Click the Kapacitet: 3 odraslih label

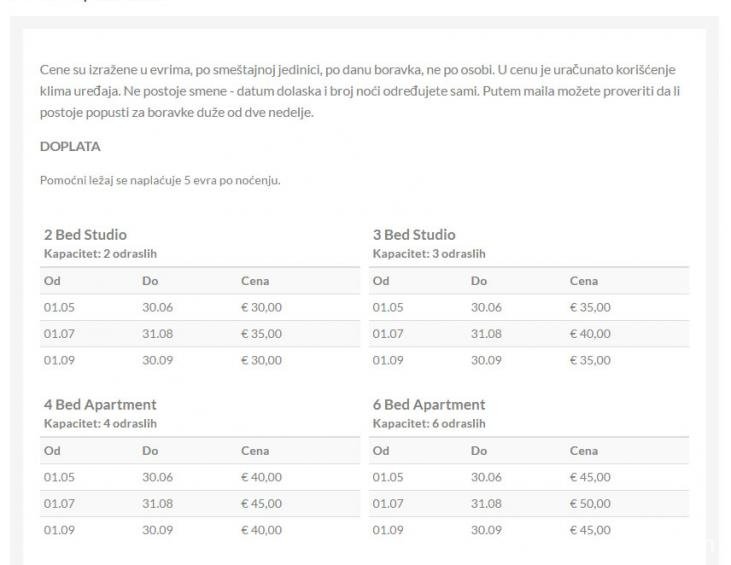point(429,253)
